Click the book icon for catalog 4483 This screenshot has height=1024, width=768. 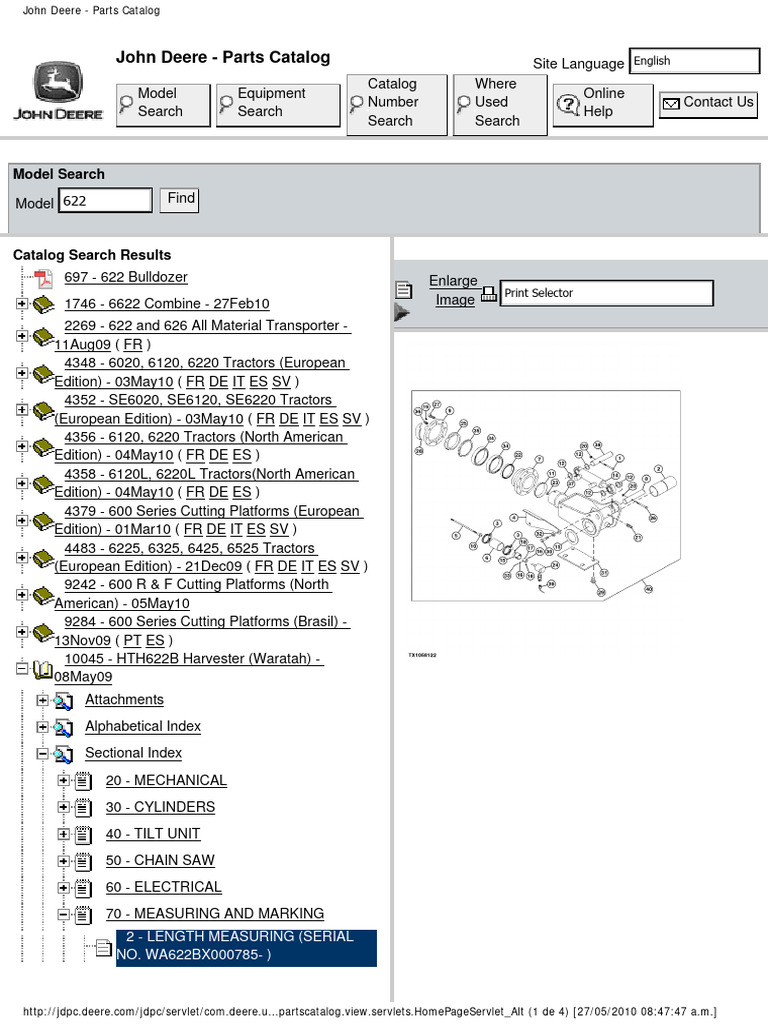(x=43, y=558)
